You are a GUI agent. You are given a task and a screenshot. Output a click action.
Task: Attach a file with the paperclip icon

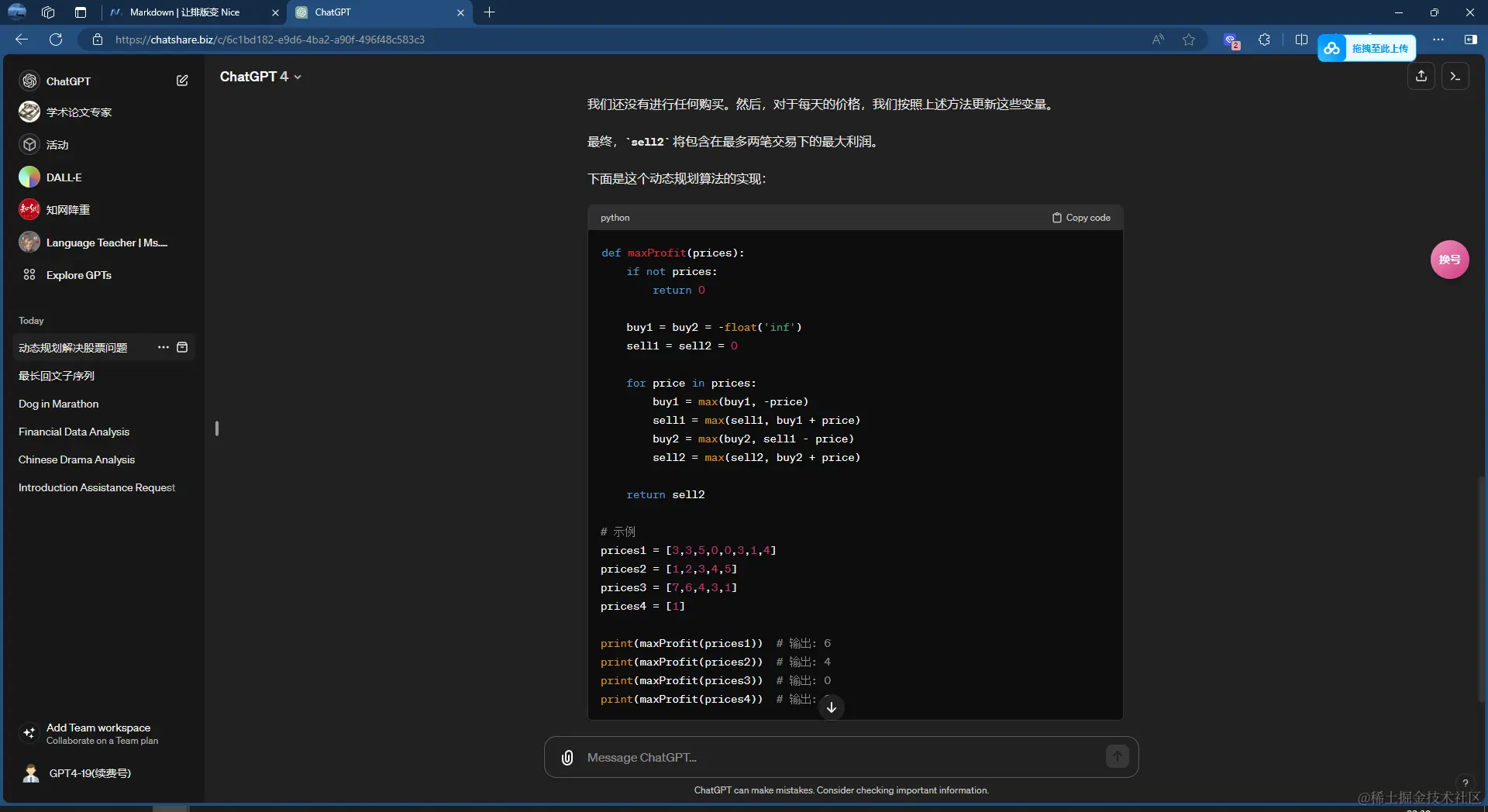(x=567, y=757)
